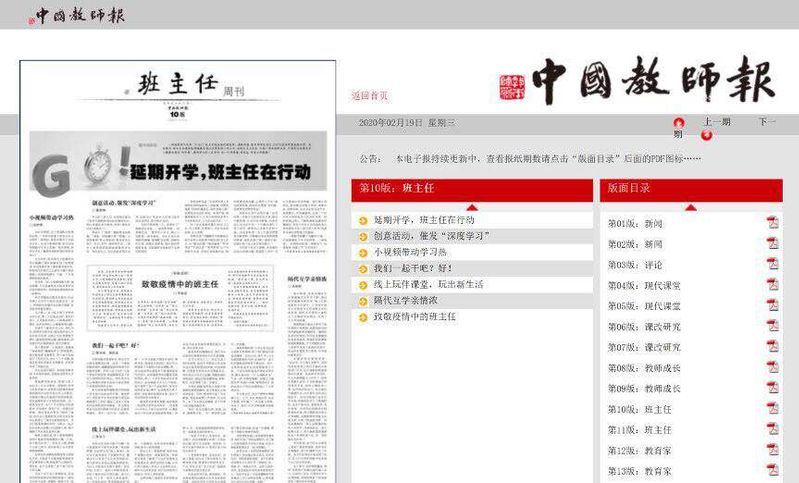Select 第02版:新闻 in page directory
799x483 pixels.
pyautogui.click(x=635, y=244)
